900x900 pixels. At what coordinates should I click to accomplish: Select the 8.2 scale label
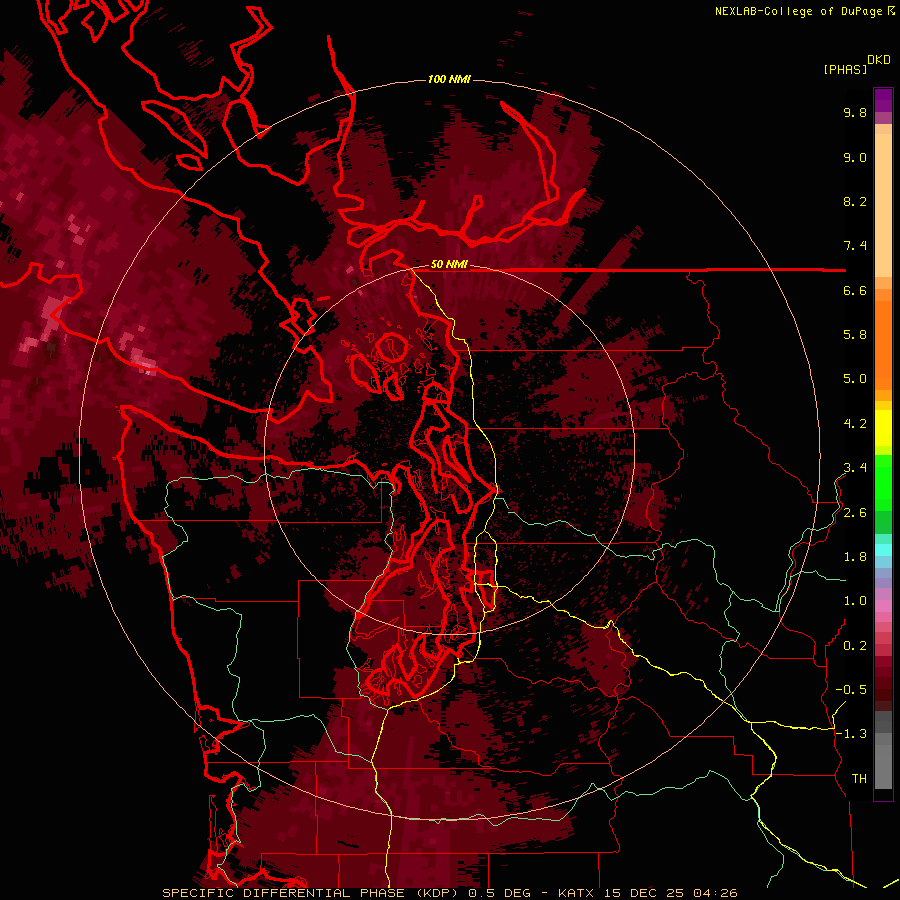[x=855, y=201]
